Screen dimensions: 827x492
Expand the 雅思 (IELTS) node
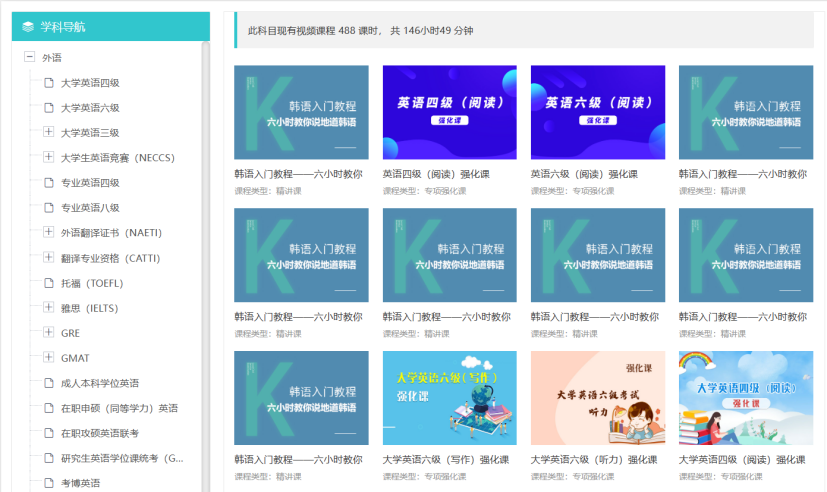[x=48, y=307]
